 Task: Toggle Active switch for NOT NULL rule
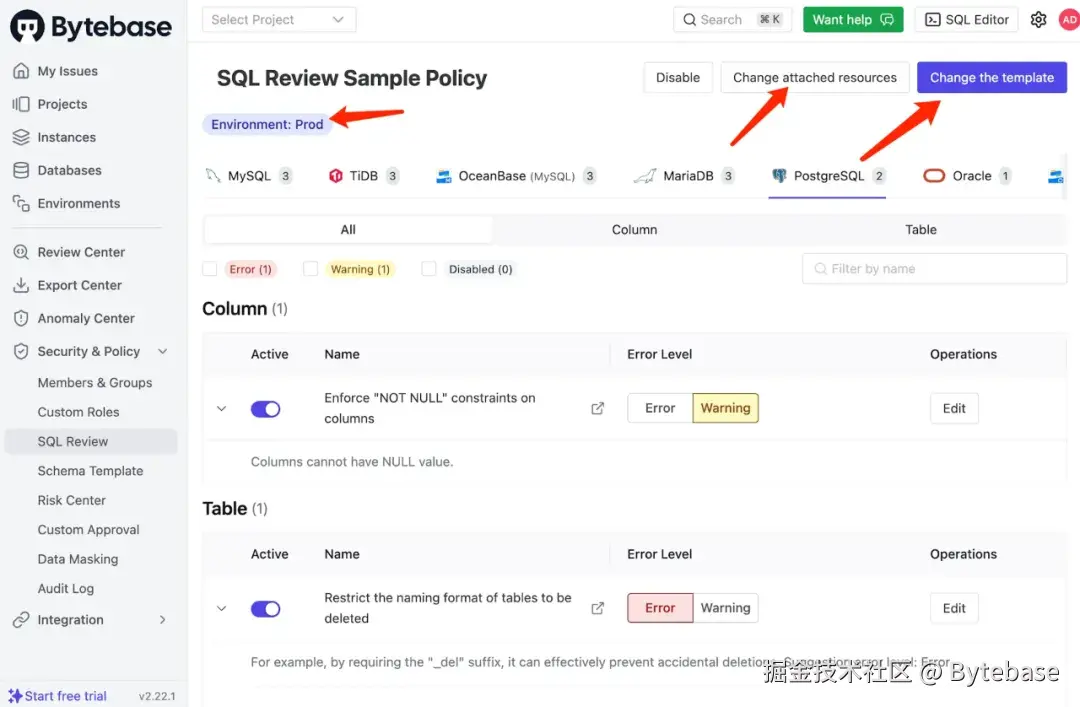265,409
